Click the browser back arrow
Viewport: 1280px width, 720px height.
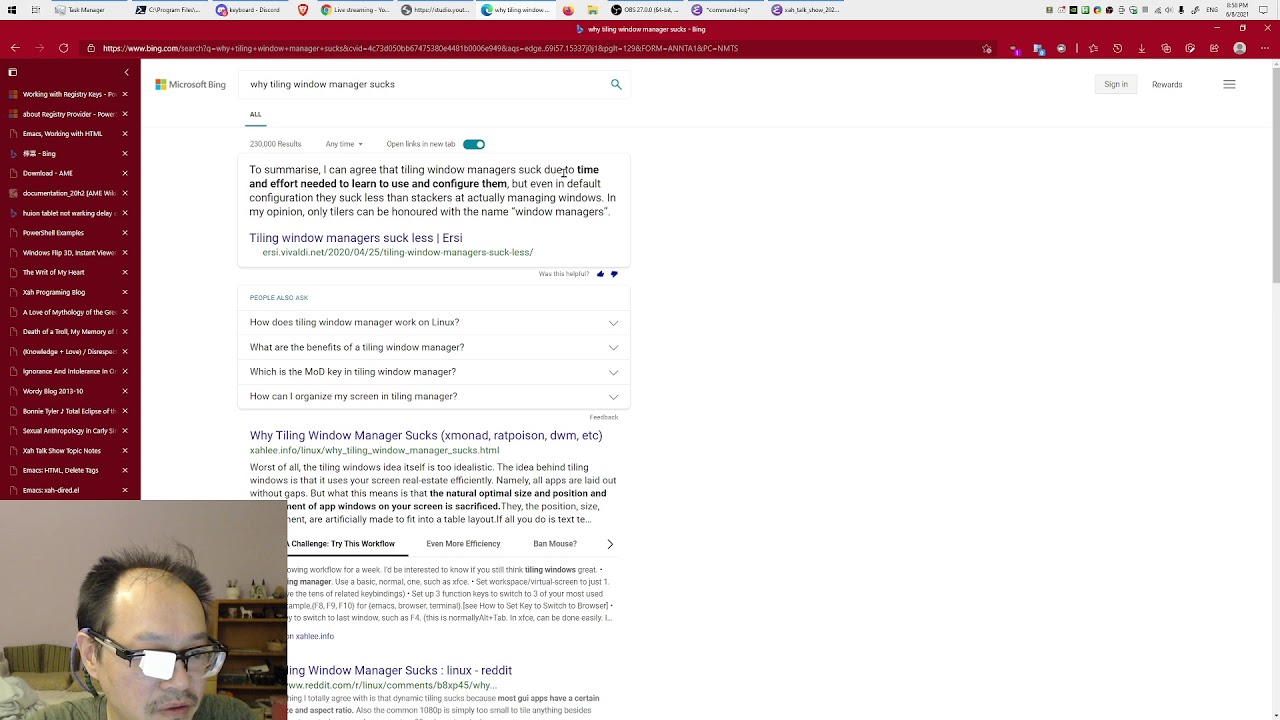pos(15,48)
